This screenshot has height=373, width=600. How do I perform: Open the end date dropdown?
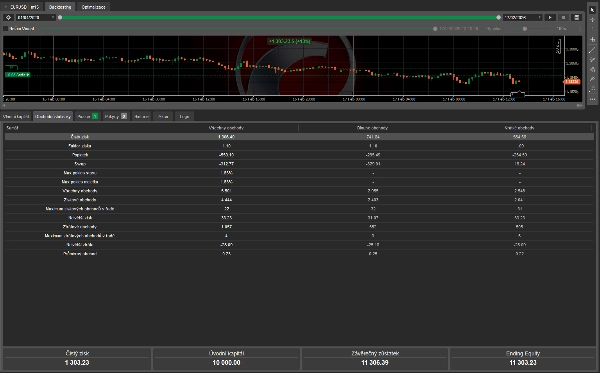[x=522, y=18]
